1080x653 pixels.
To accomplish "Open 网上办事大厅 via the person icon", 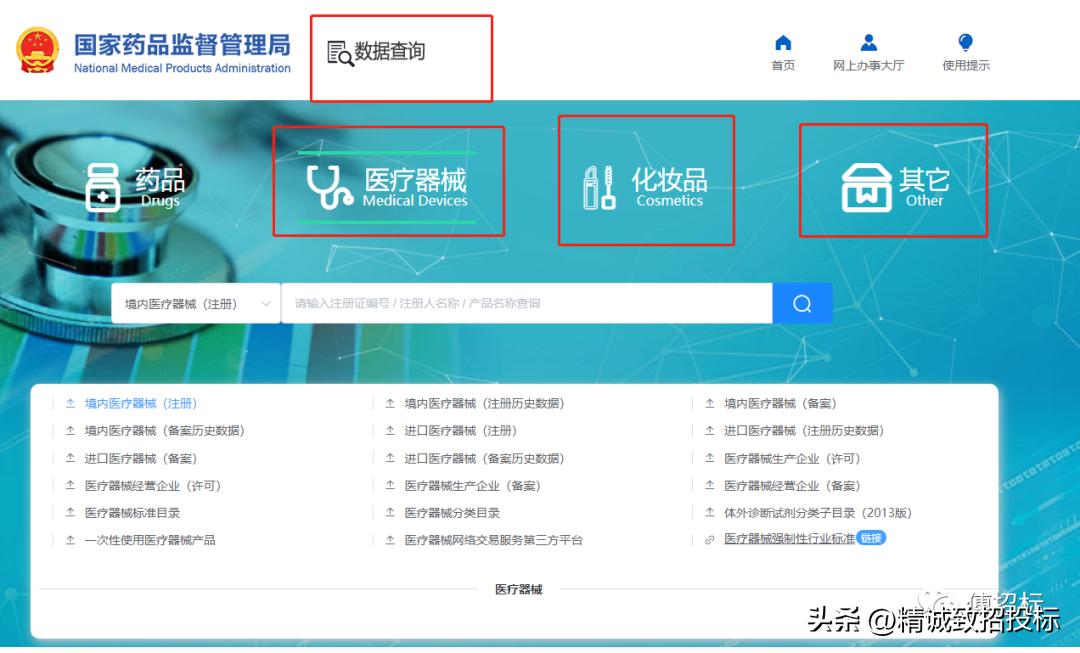I will tap(867, 43).
